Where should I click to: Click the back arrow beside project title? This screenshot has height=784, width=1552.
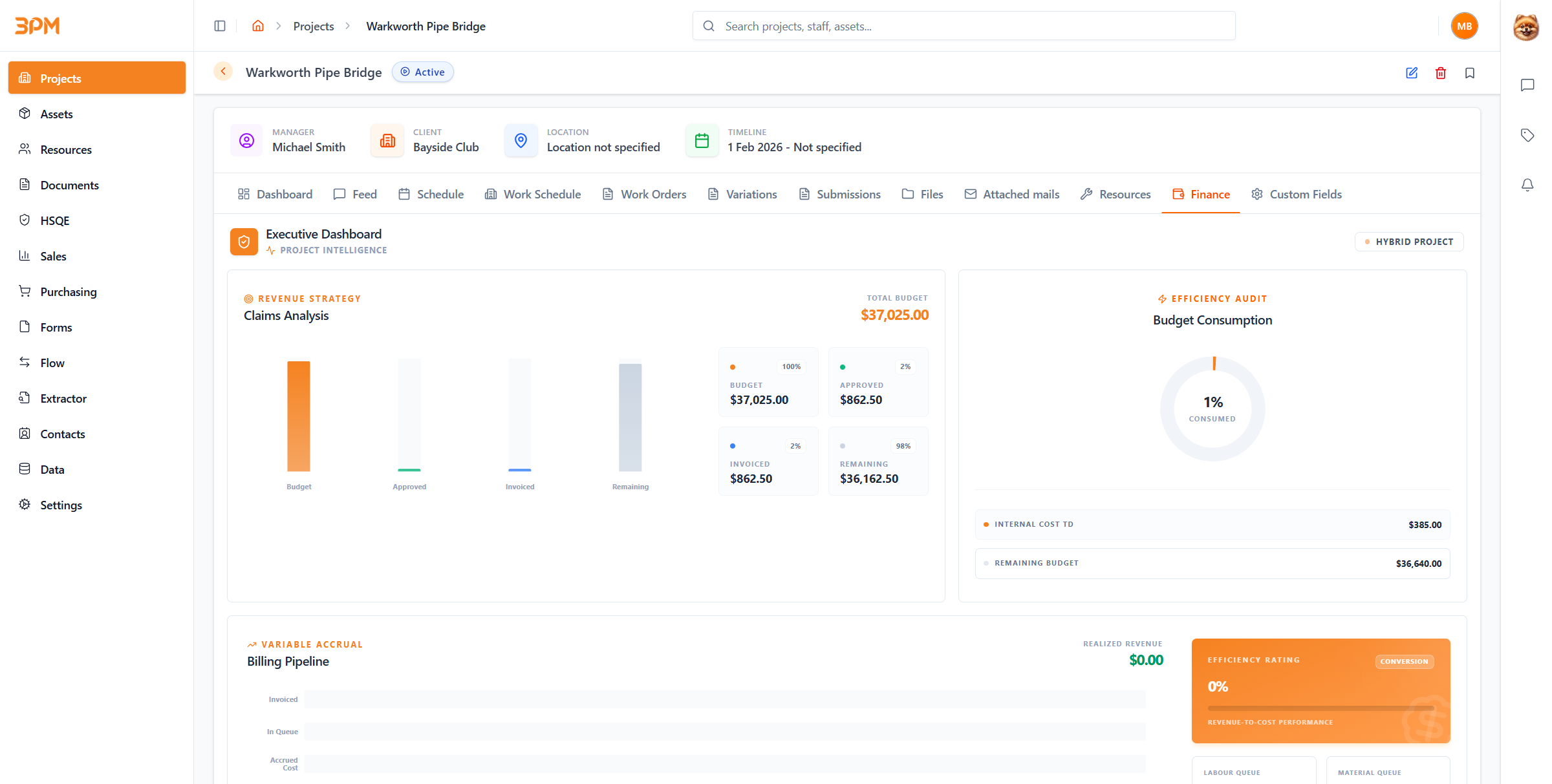(222, 71)
